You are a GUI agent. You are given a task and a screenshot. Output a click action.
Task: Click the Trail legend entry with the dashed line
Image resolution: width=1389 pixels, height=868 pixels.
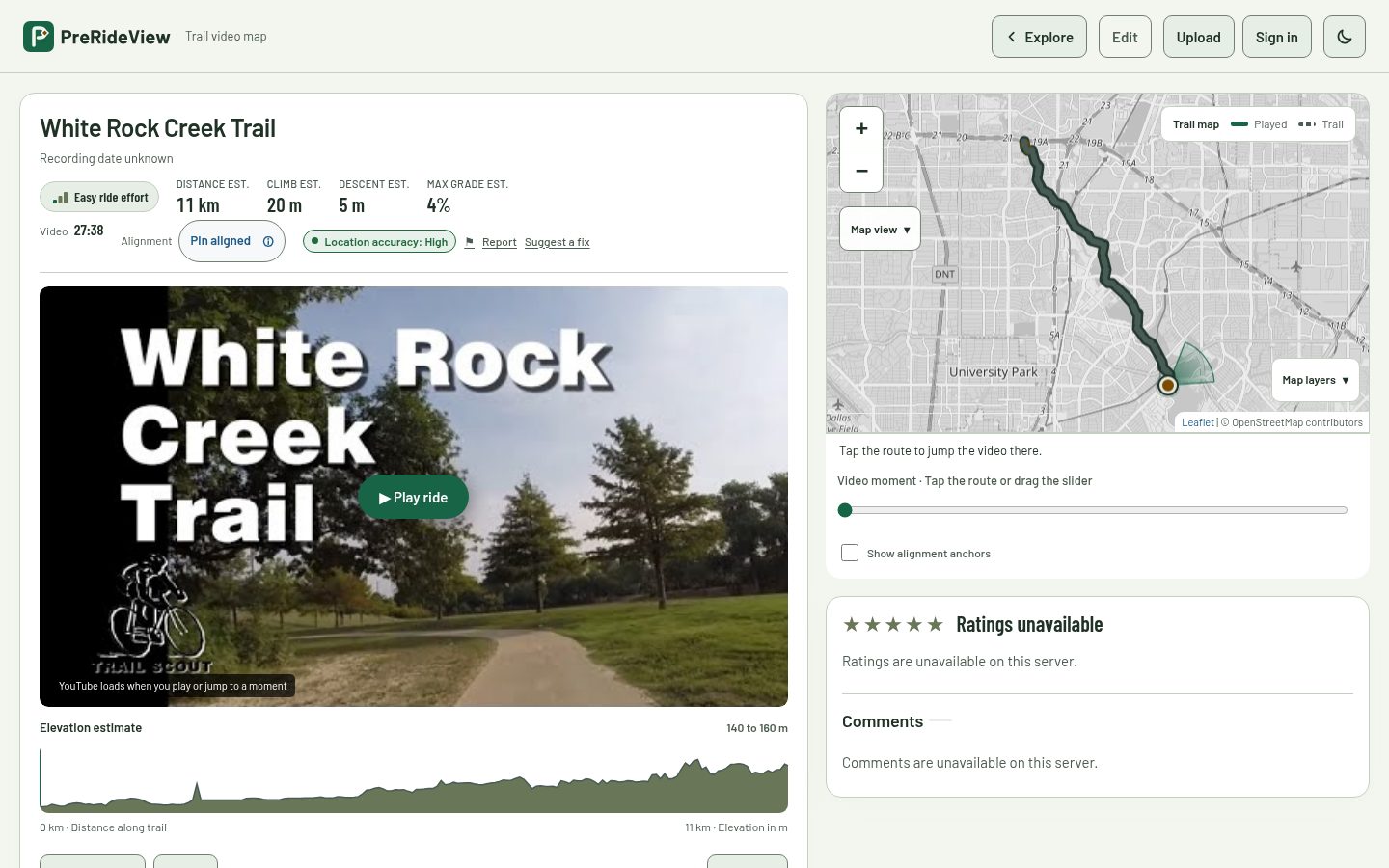pos(1321,124)
